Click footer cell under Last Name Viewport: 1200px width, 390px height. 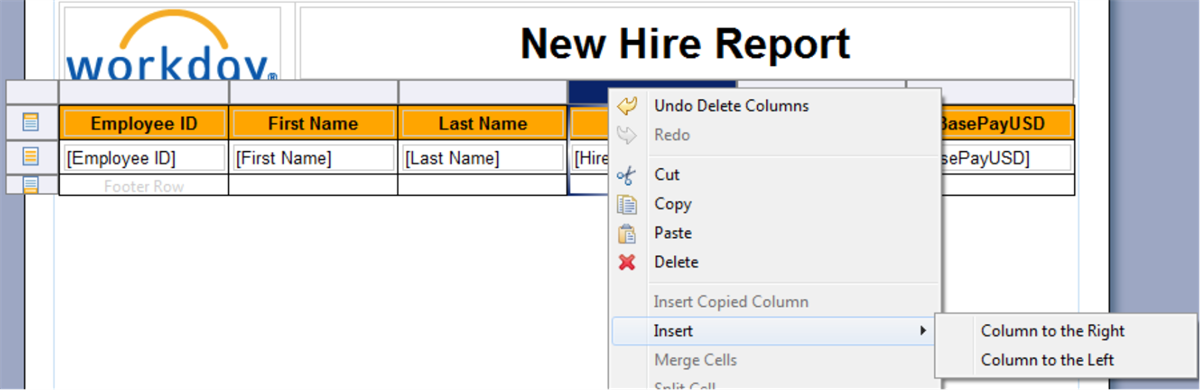(483, 186)
